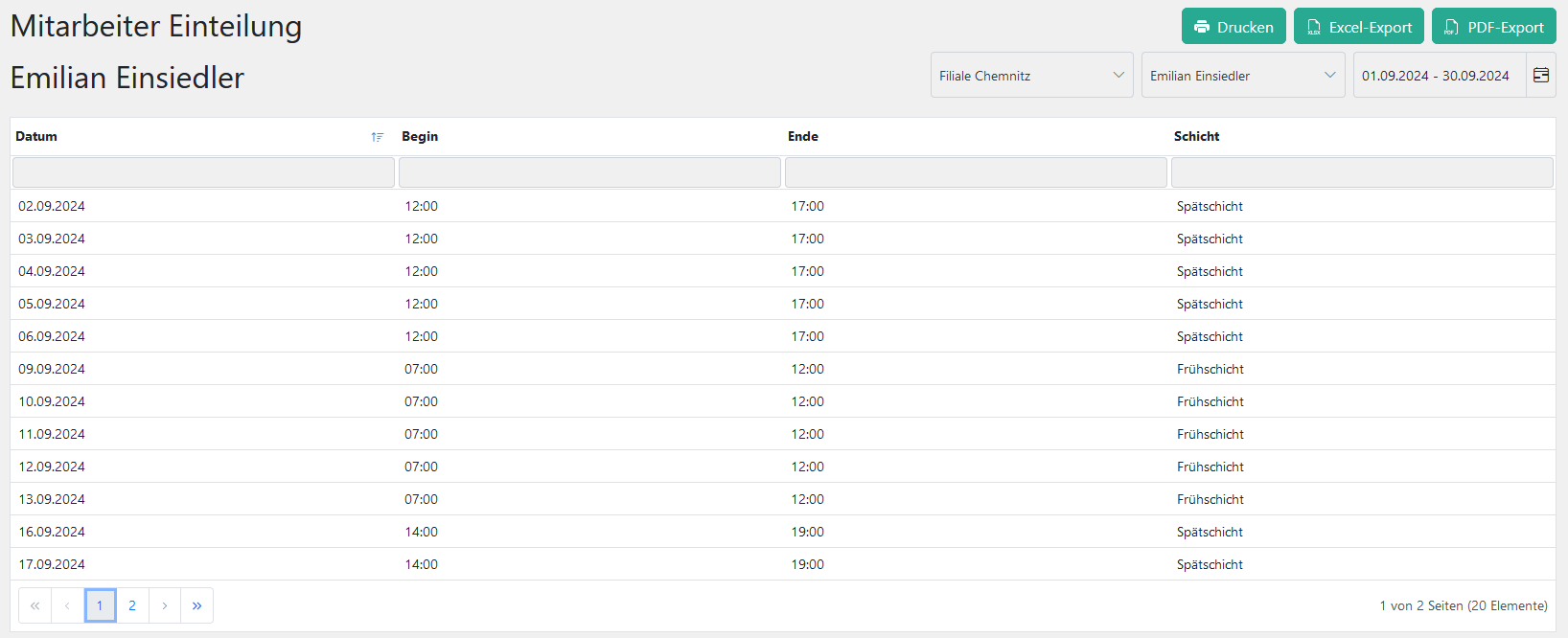Select the row dated 16.09.2024
Screen dimensions: 1568x638
pos(783,532)
